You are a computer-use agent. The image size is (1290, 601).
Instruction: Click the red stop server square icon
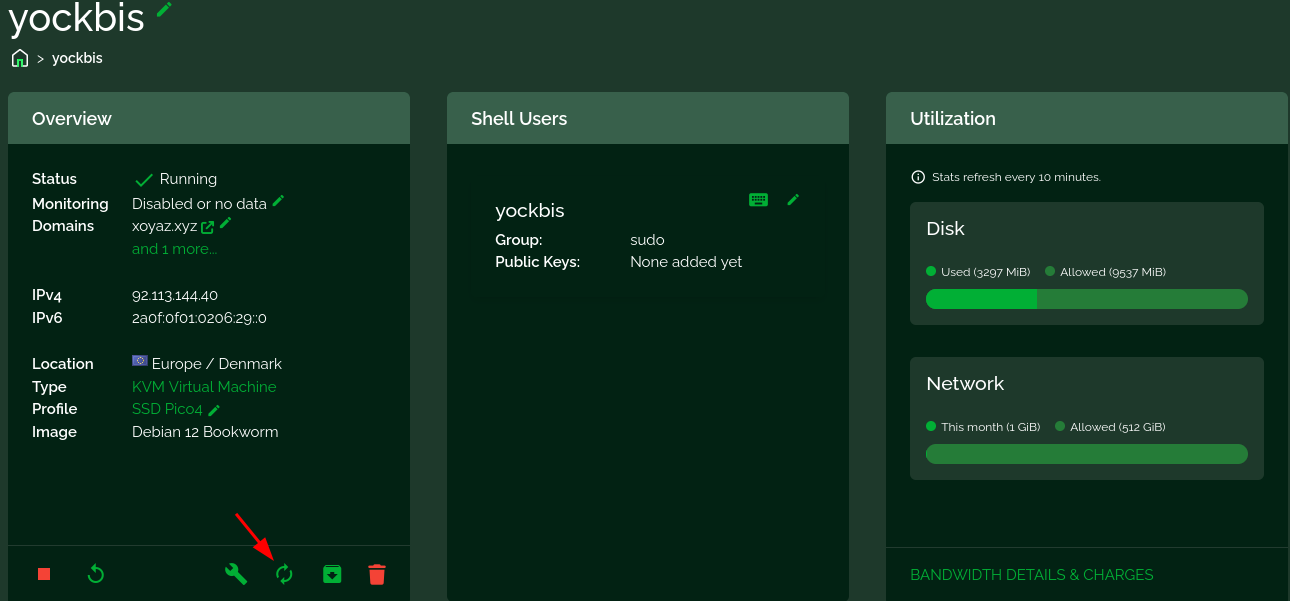click(x=44, y=574)
